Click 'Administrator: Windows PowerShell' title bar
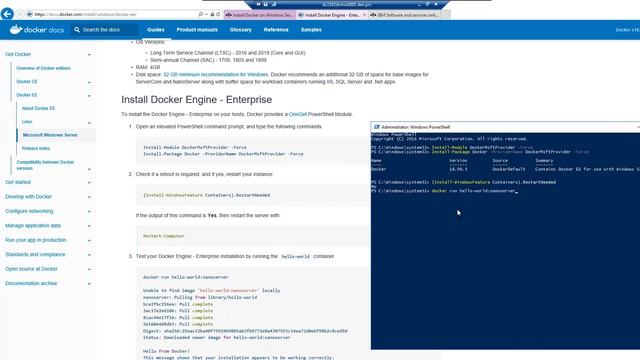This screenshot has width=640, height=360. [505, 127]
